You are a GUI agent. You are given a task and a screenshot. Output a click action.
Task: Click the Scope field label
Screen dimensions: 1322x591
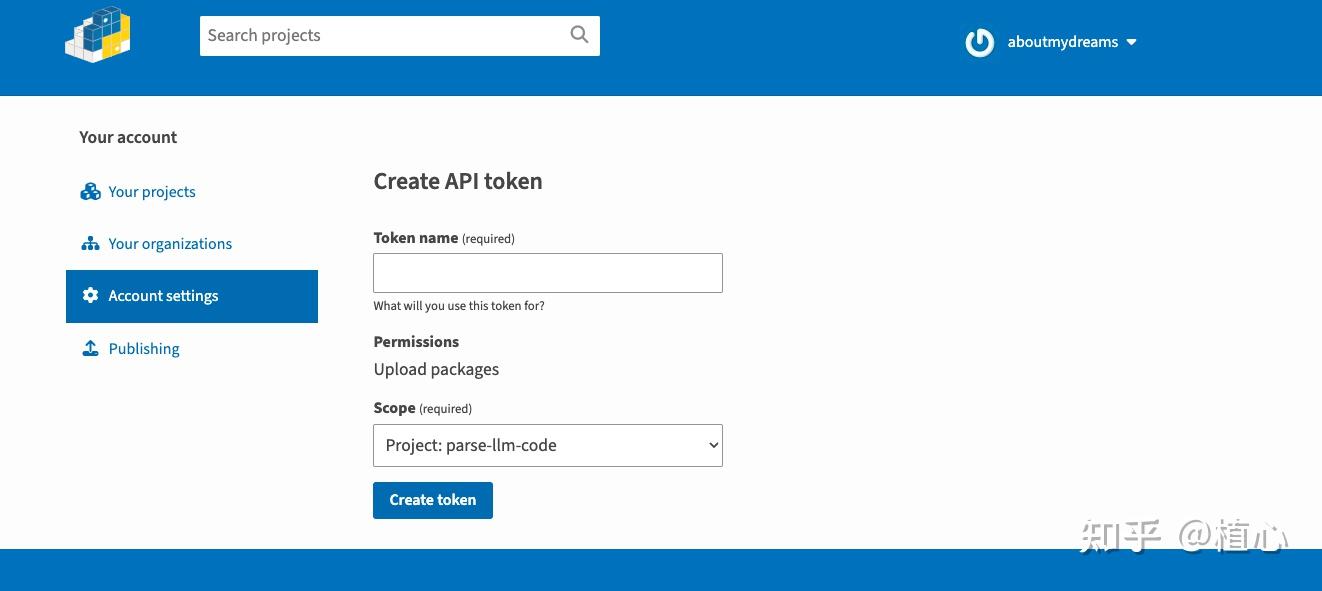[394, 408]
